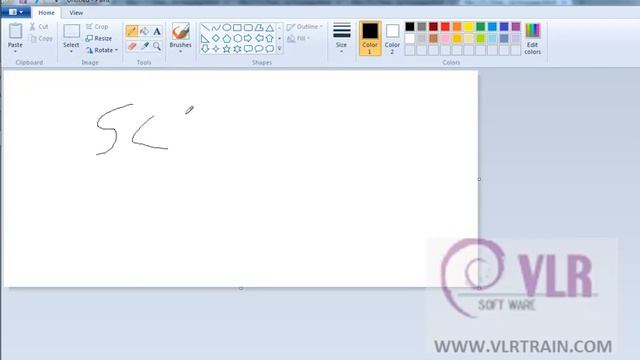Screen dimensions: 640x360
Task: Select the Text tool (letter A)
Action: click(x=157, y=31)
